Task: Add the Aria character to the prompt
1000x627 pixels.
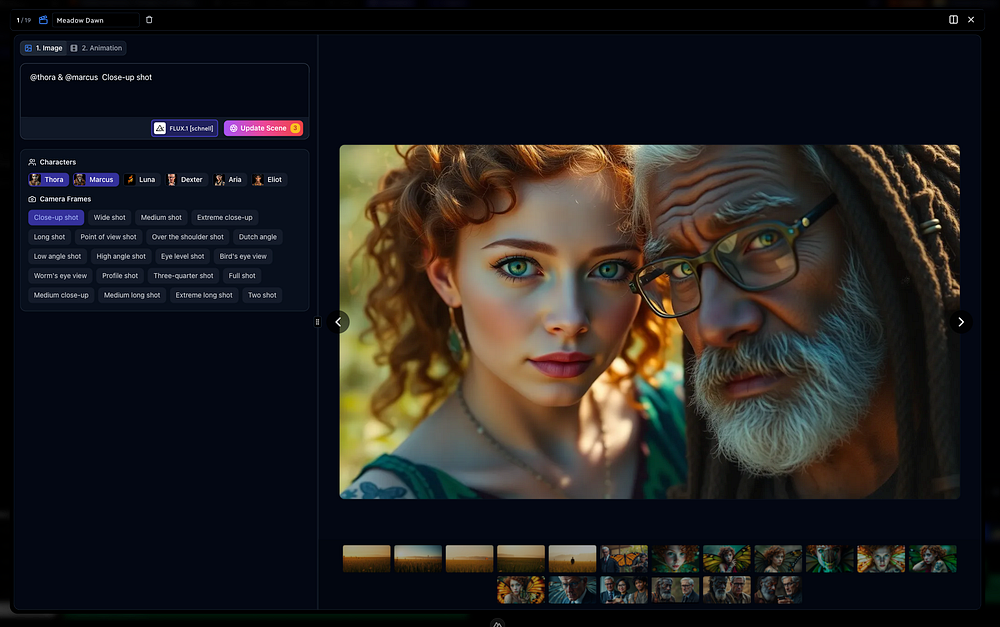Action: click(x=229, y=180)
